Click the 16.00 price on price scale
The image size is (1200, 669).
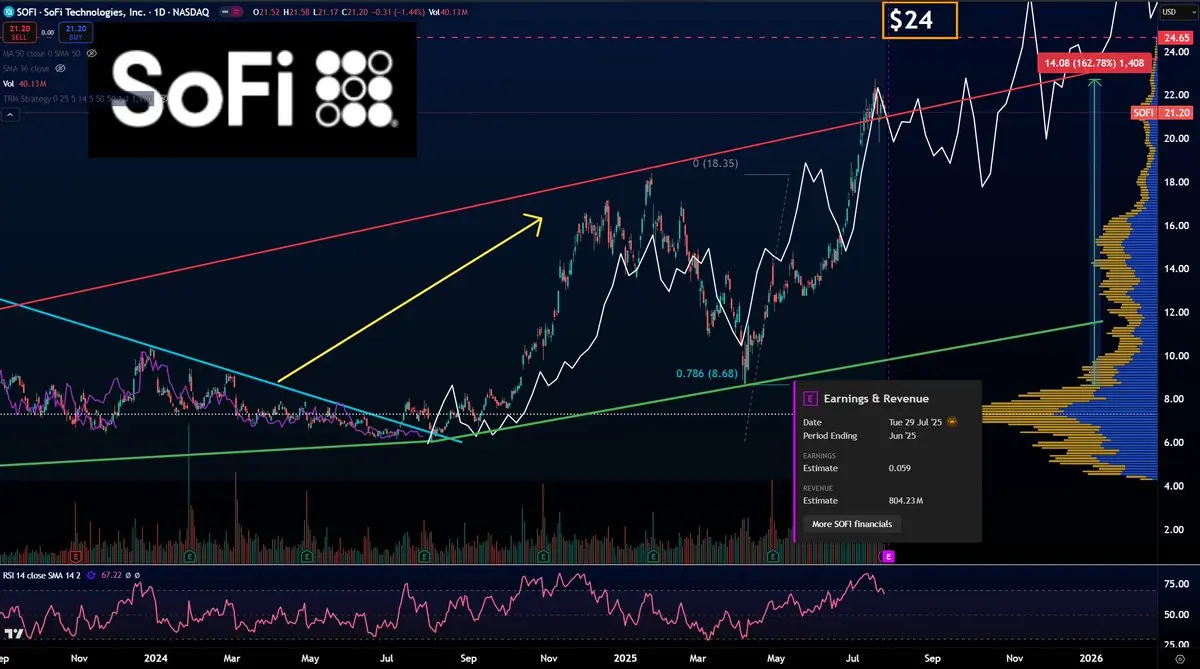pyautogui.click(x=1175, y=226)
